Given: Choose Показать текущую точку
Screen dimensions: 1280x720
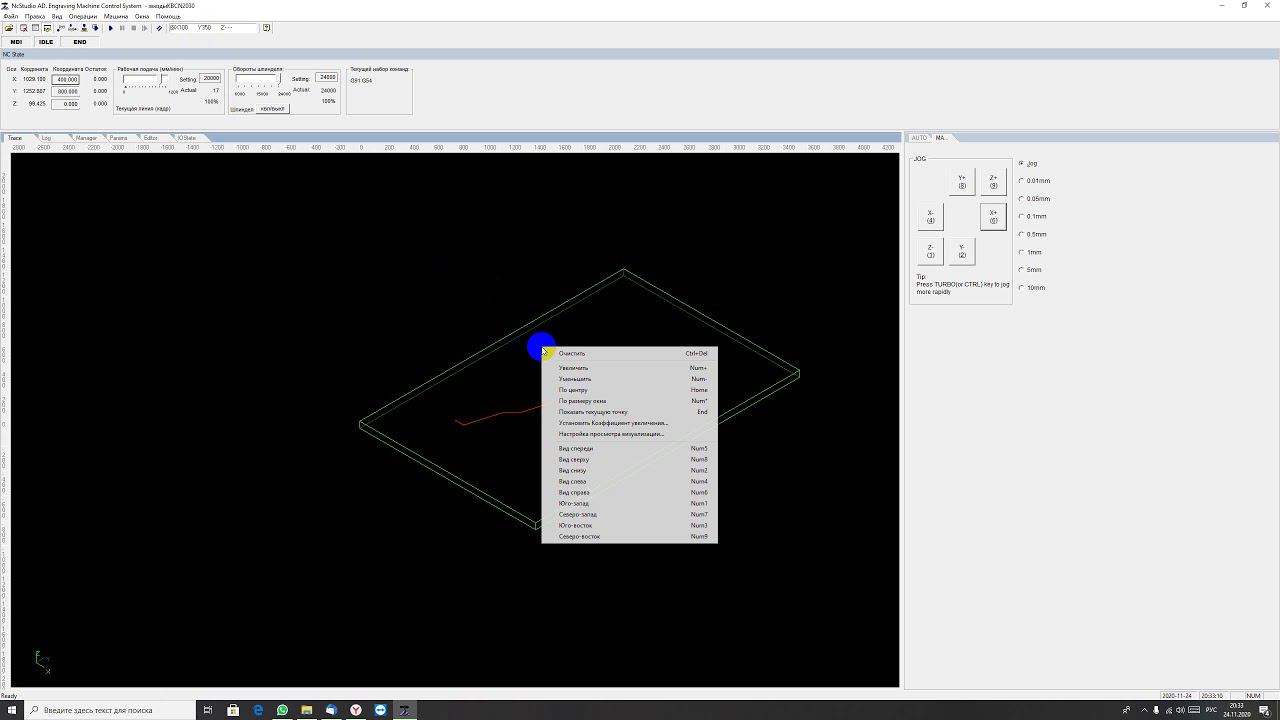Looking at the screenshot, I should pyautogui.click(x=629, y=412).
